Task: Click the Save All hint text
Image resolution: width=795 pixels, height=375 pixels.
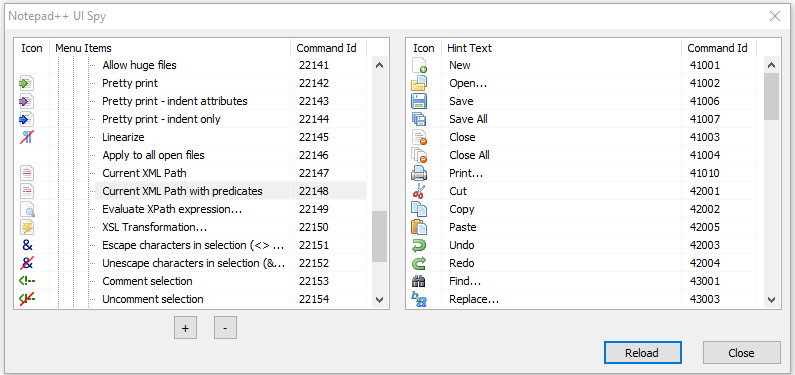Action: click(468, 119)
